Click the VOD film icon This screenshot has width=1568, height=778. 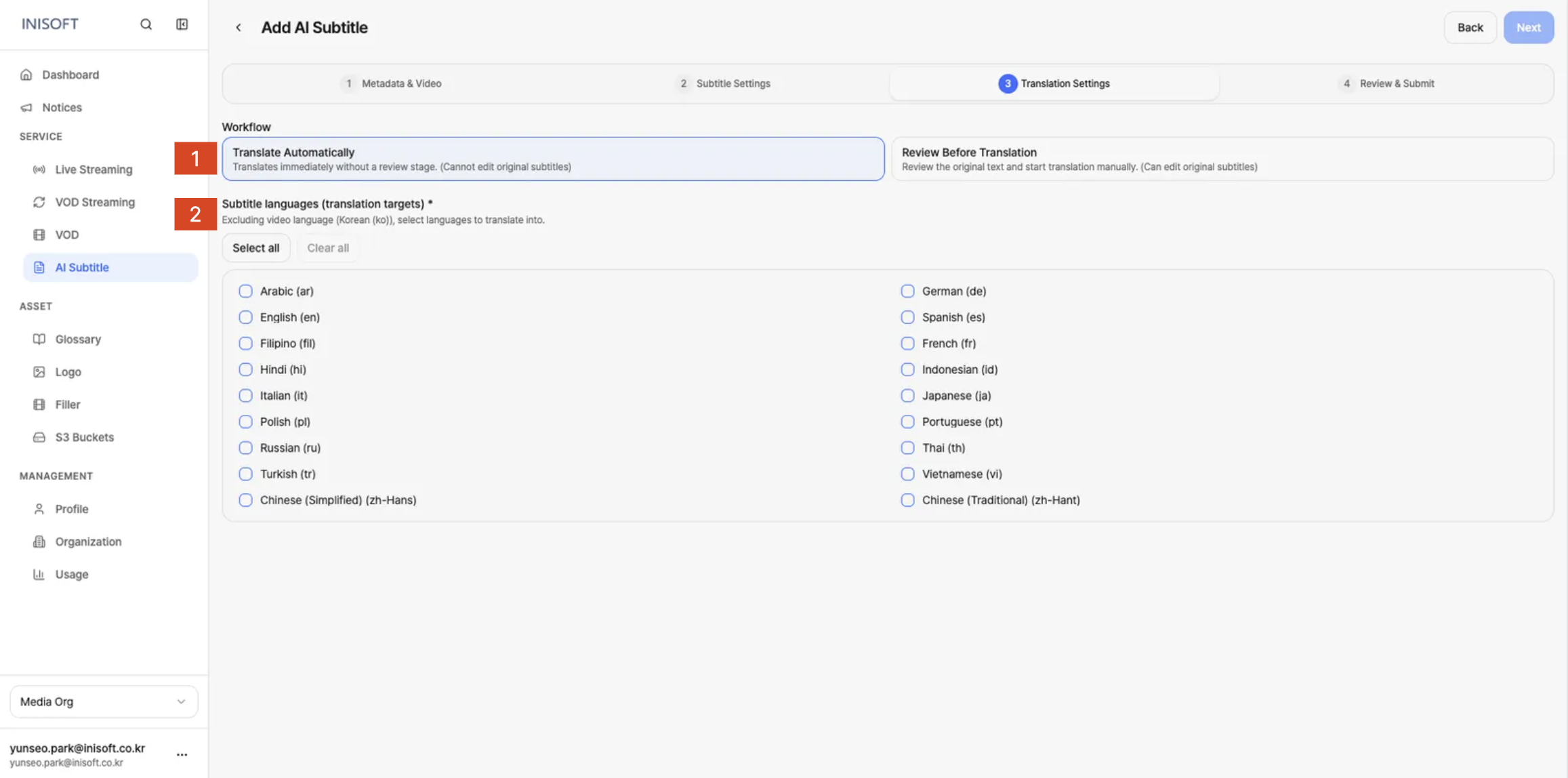point(39,234)
